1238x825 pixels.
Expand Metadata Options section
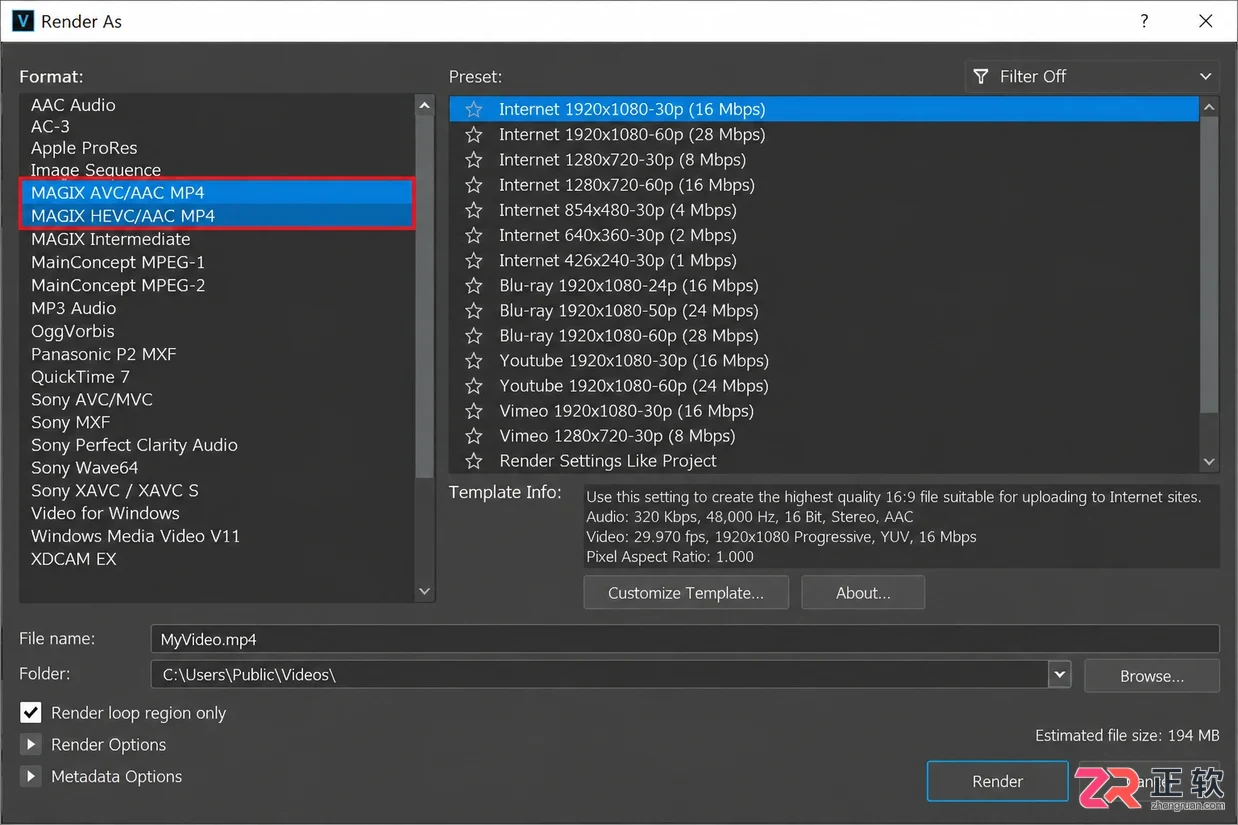coord(31,777)
